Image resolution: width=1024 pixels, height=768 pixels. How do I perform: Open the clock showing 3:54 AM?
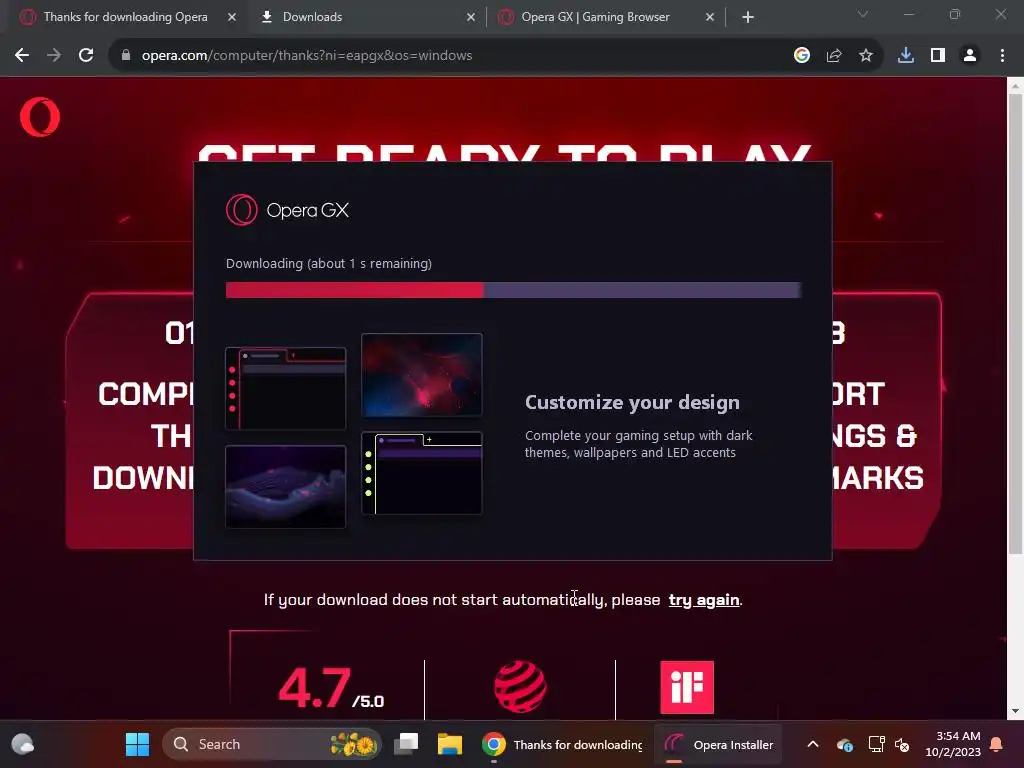tap(953, 744)
